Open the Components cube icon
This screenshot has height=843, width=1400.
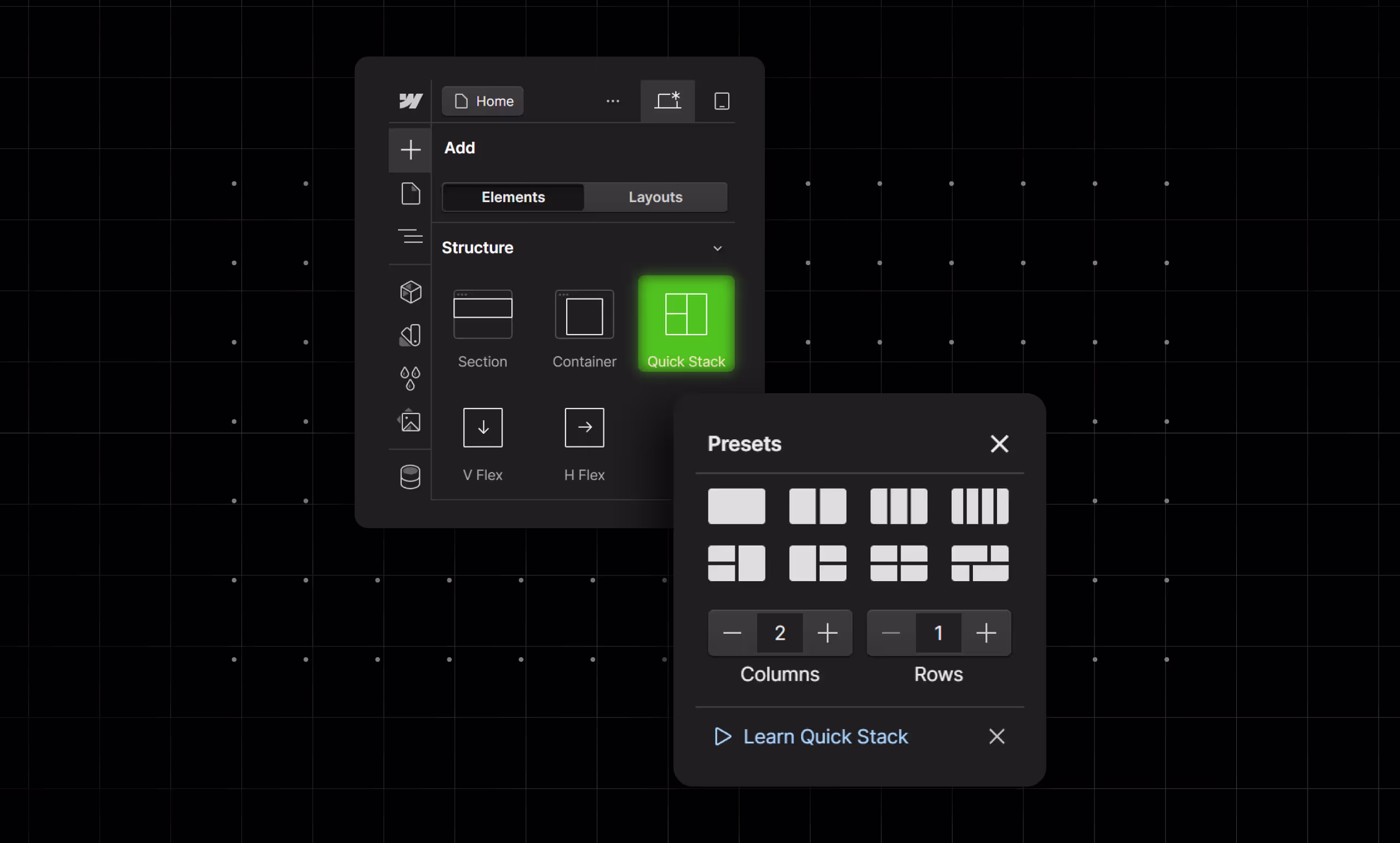coord(411,292)
